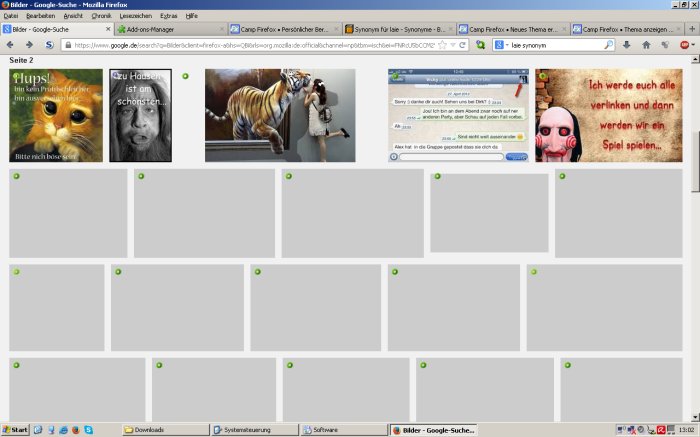Open the Windows Start menu
Screen dimensions: 700x437
point(15,429)
